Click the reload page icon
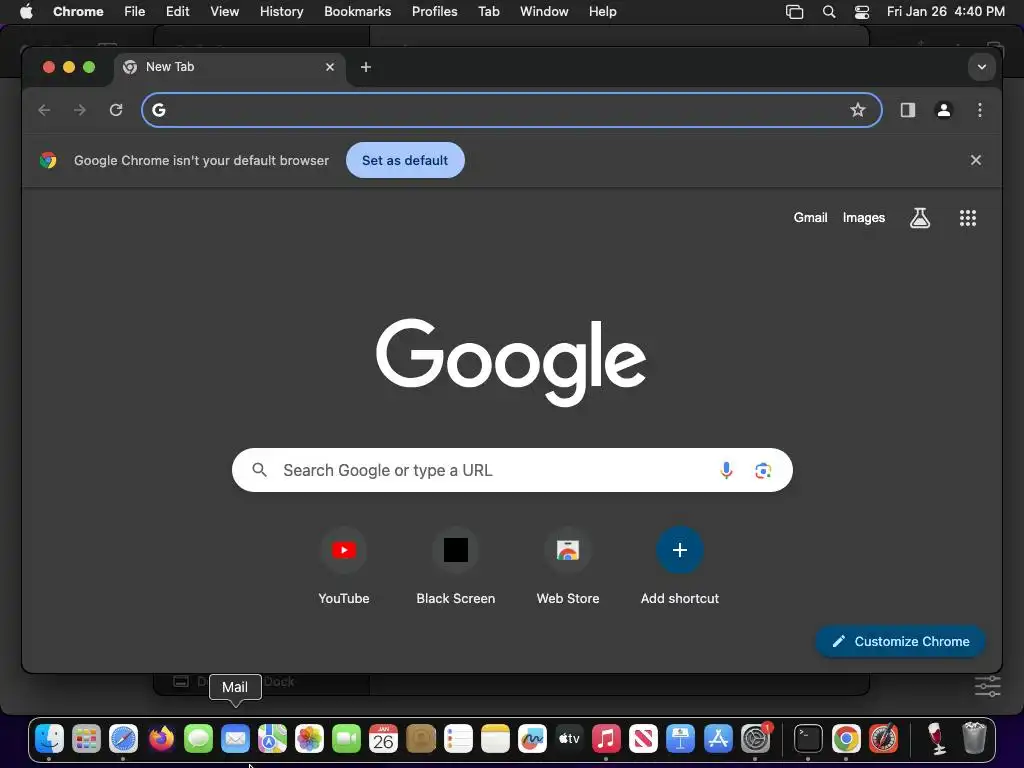This screenshot has height=768, width=1024. click(x=116, y=110)
